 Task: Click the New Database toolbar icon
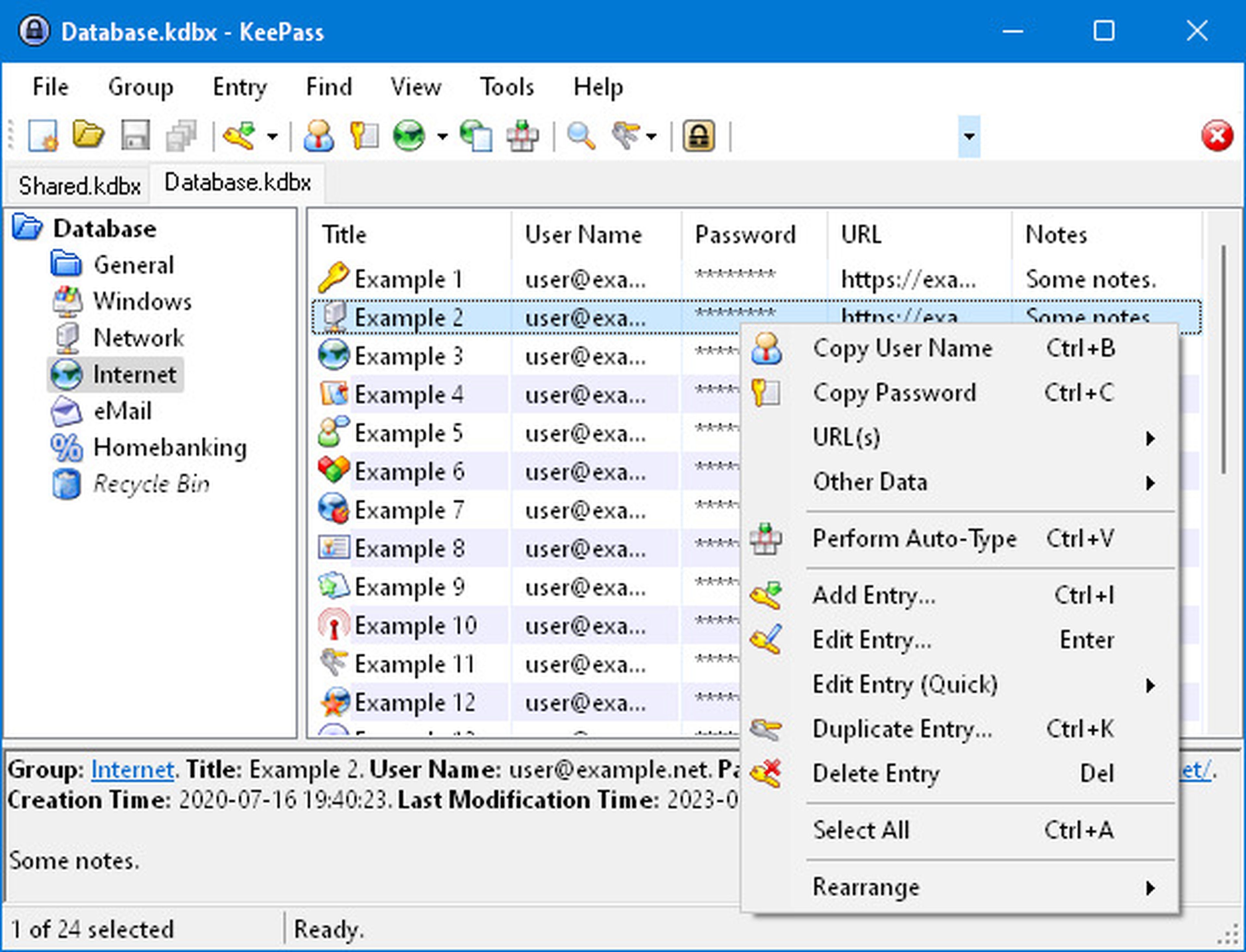tap(43, 136)
